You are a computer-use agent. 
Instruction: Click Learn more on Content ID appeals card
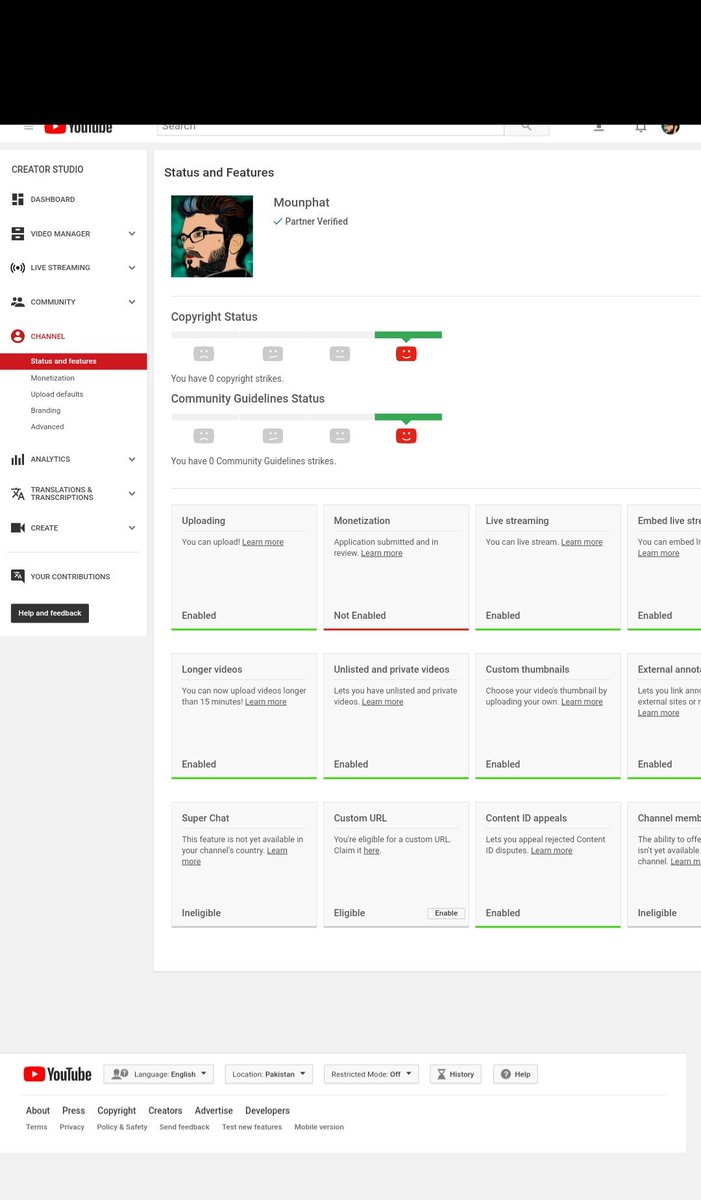(x=552, y=851)
